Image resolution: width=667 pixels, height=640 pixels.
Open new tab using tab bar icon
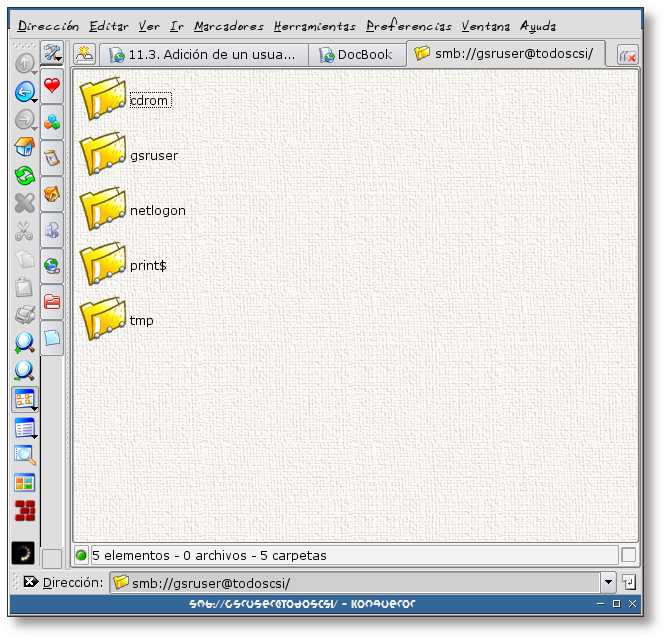[x=85, y=55]
